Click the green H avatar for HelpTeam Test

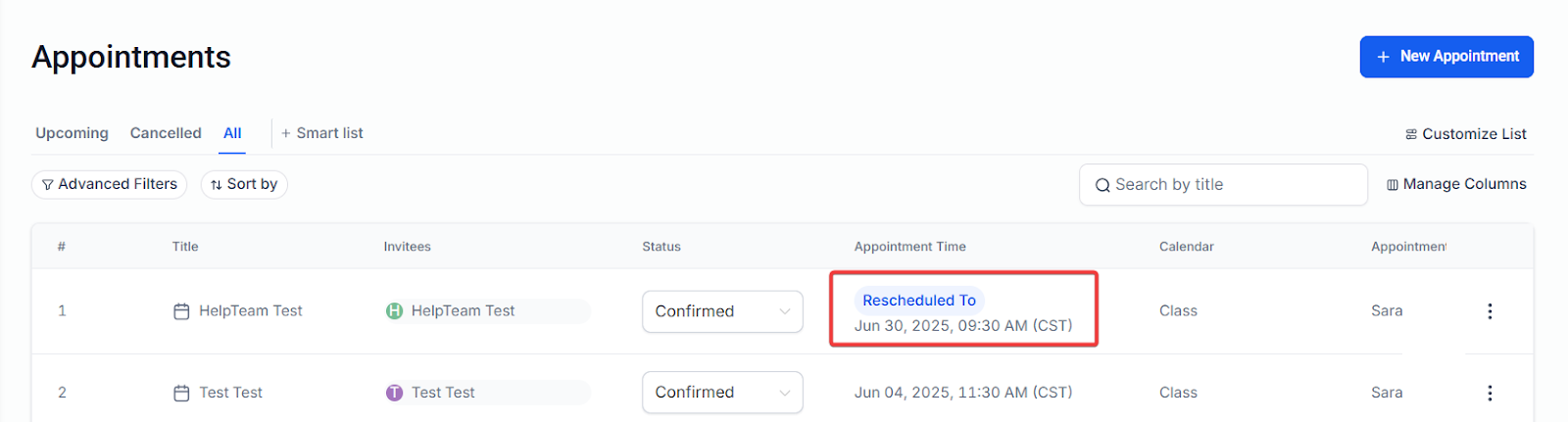pos(394,311)
